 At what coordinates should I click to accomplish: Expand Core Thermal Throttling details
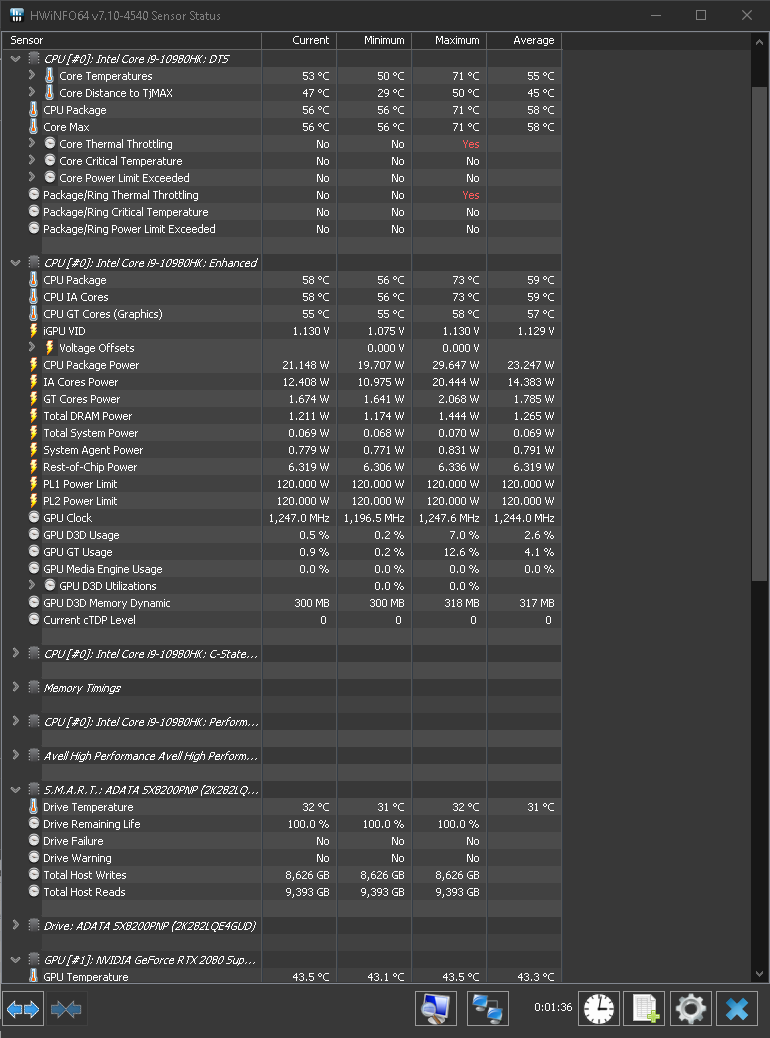[x=32, y=143]
